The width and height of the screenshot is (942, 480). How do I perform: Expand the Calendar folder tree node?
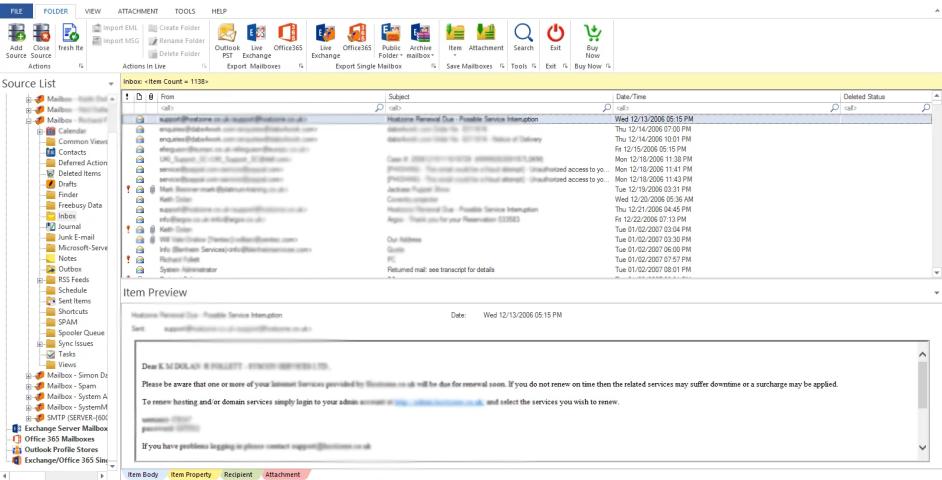37,132
